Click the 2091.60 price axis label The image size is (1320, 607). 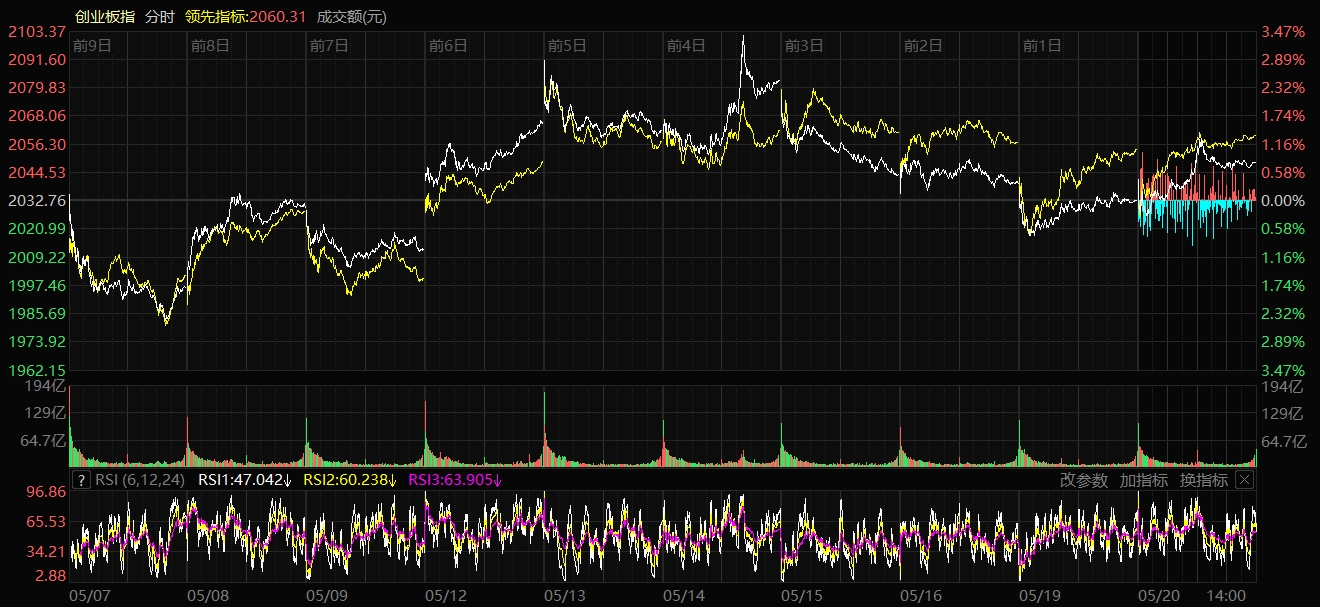[36, 60]
